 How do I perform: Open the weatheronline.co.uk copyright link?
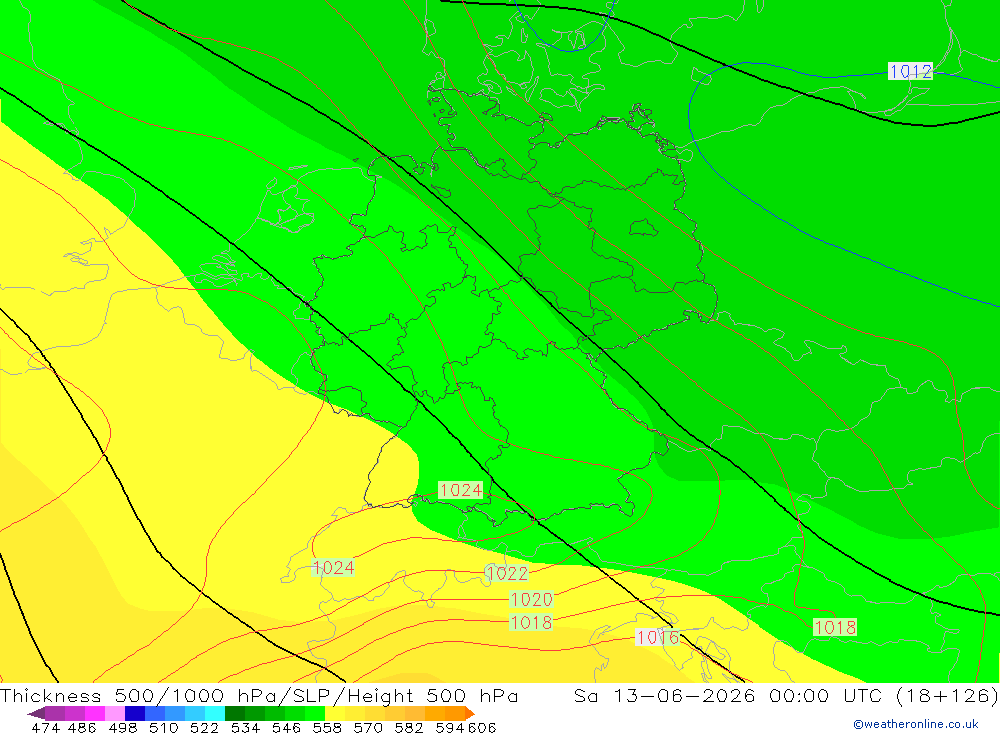916,724
